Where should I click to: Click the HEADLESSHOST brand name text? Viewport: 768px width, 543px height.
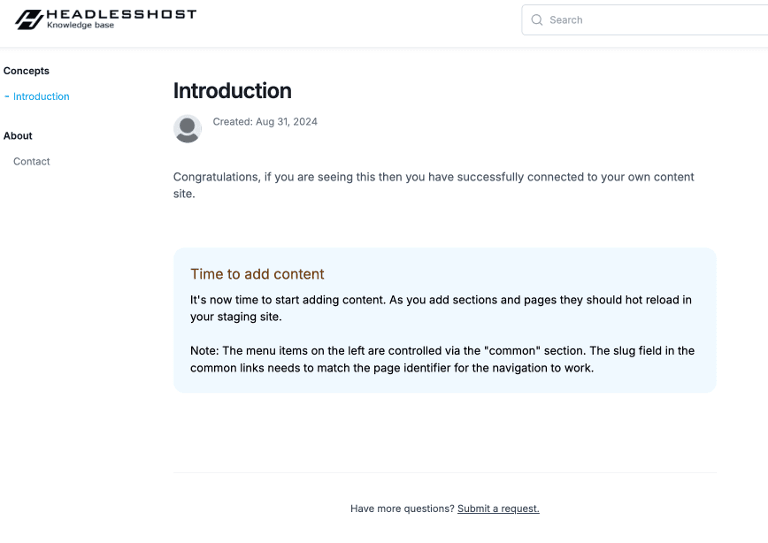point(121,14)
